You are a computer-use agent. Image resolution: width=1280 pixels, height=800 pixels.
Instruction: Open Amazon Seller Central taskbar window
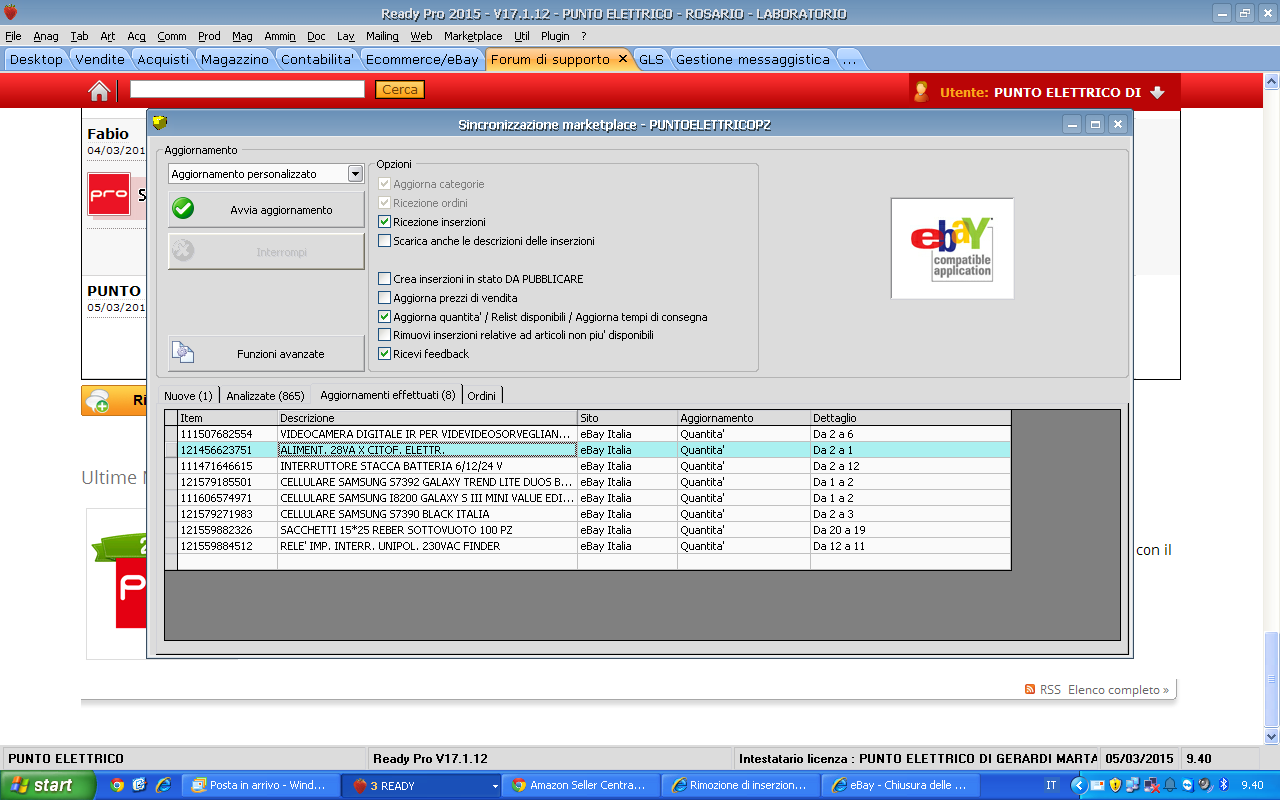pyautogui.click(x=583, y=785)
